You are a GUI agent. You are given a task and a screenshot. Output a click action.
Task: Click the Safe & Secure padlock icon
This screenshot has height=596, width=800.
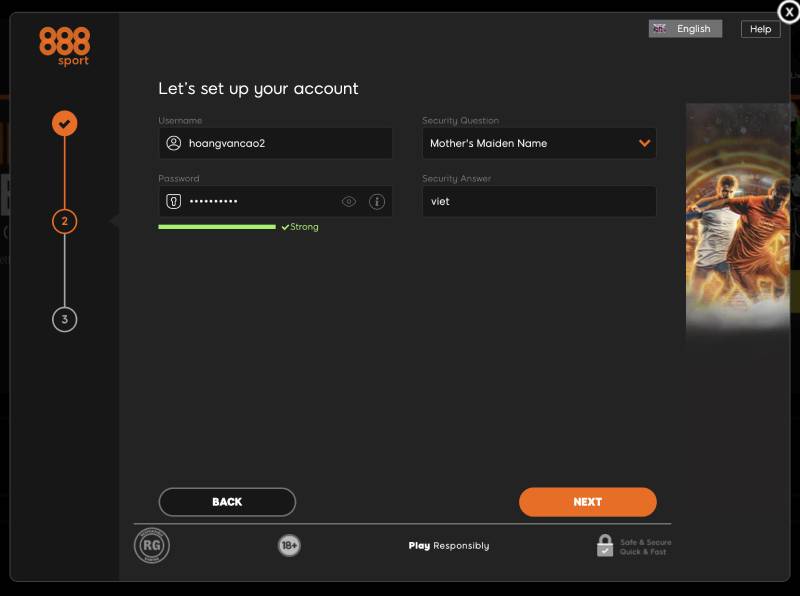pyautogui.click(x=605, y=545)
